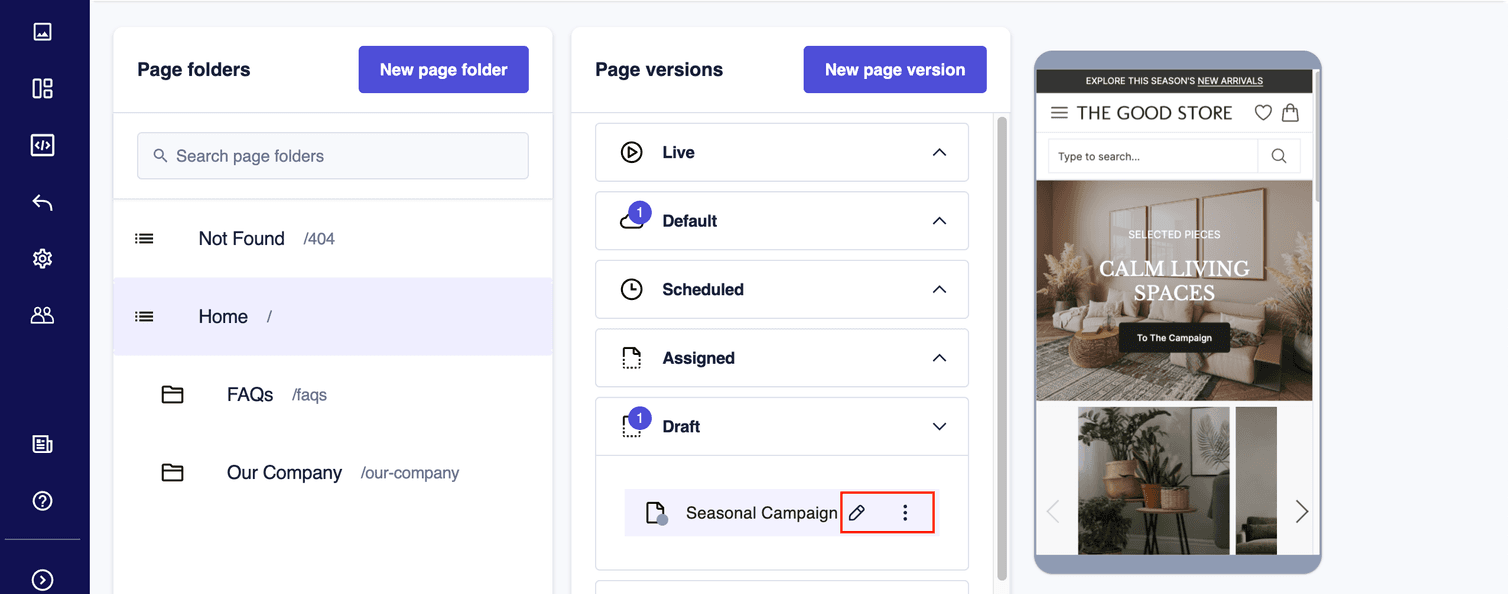Open the three-dot menu for Seasonal Campaign
1508x594 pixels.
pyautogui.click(x=905, y=512)
